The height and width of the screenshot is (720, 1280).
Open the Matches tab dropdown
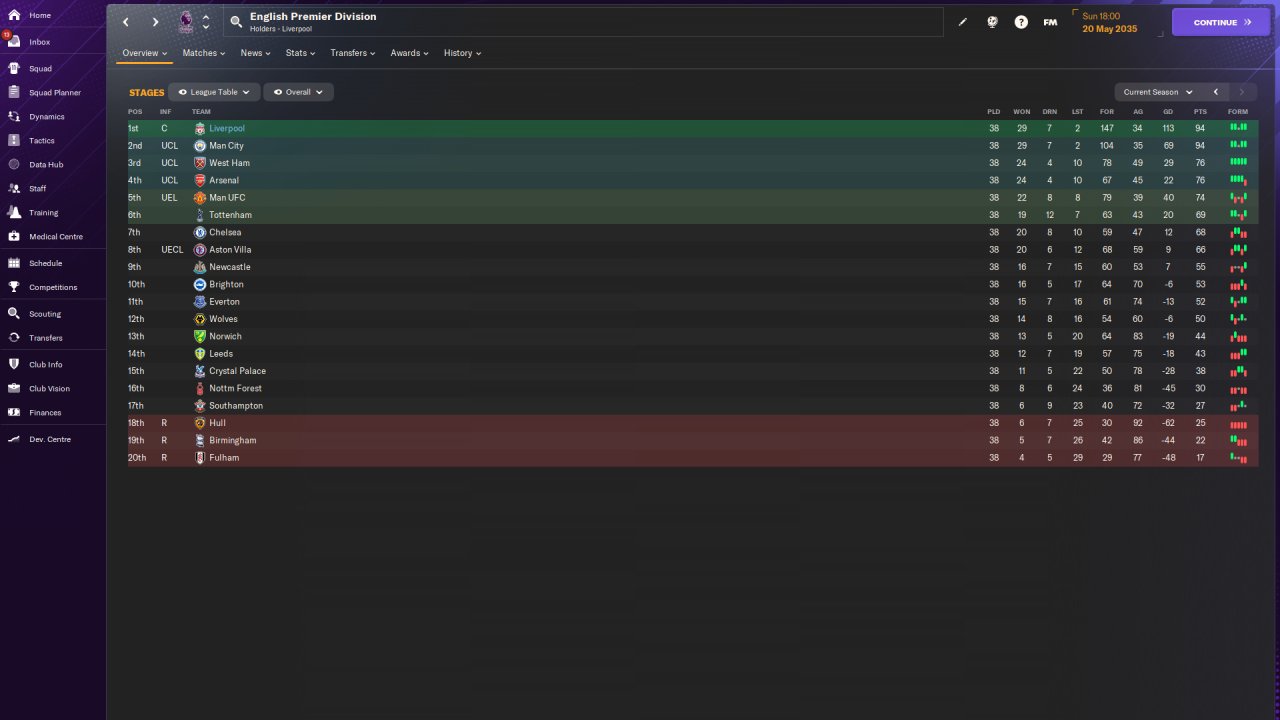click(204, 53)
